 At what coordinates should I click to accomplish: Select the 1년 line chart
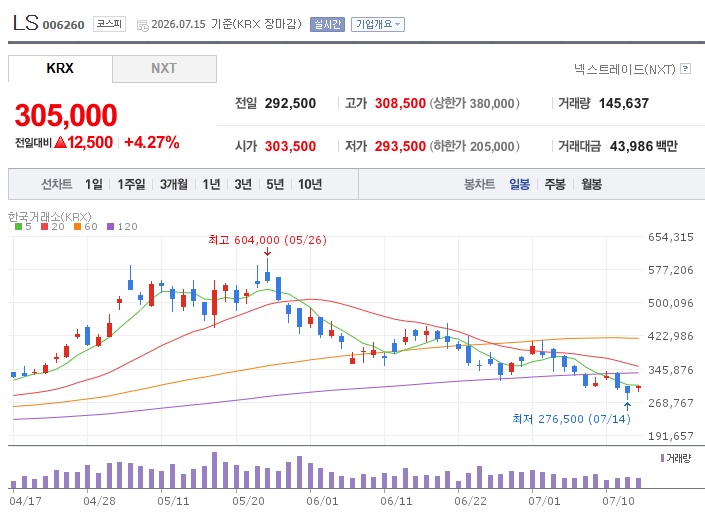(x=211, y=184)
